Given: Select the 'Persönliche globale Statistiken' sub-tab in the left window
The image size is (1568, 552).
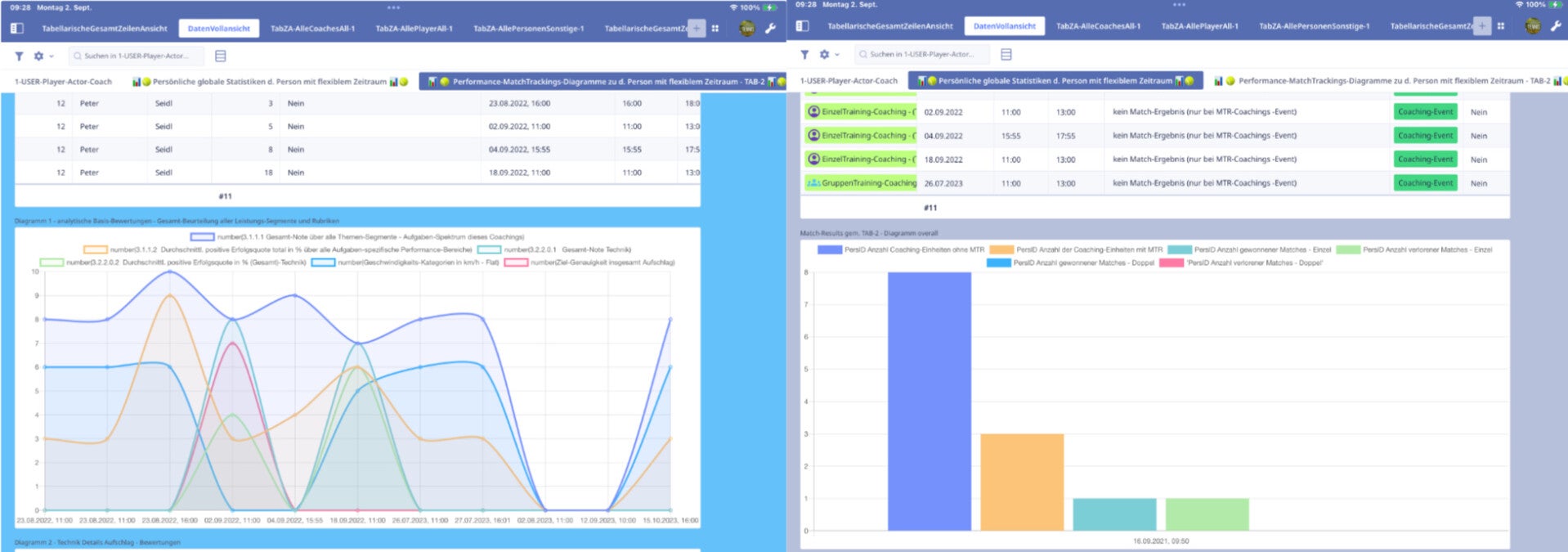Looking at the screenshot, I should click(270, 82).
